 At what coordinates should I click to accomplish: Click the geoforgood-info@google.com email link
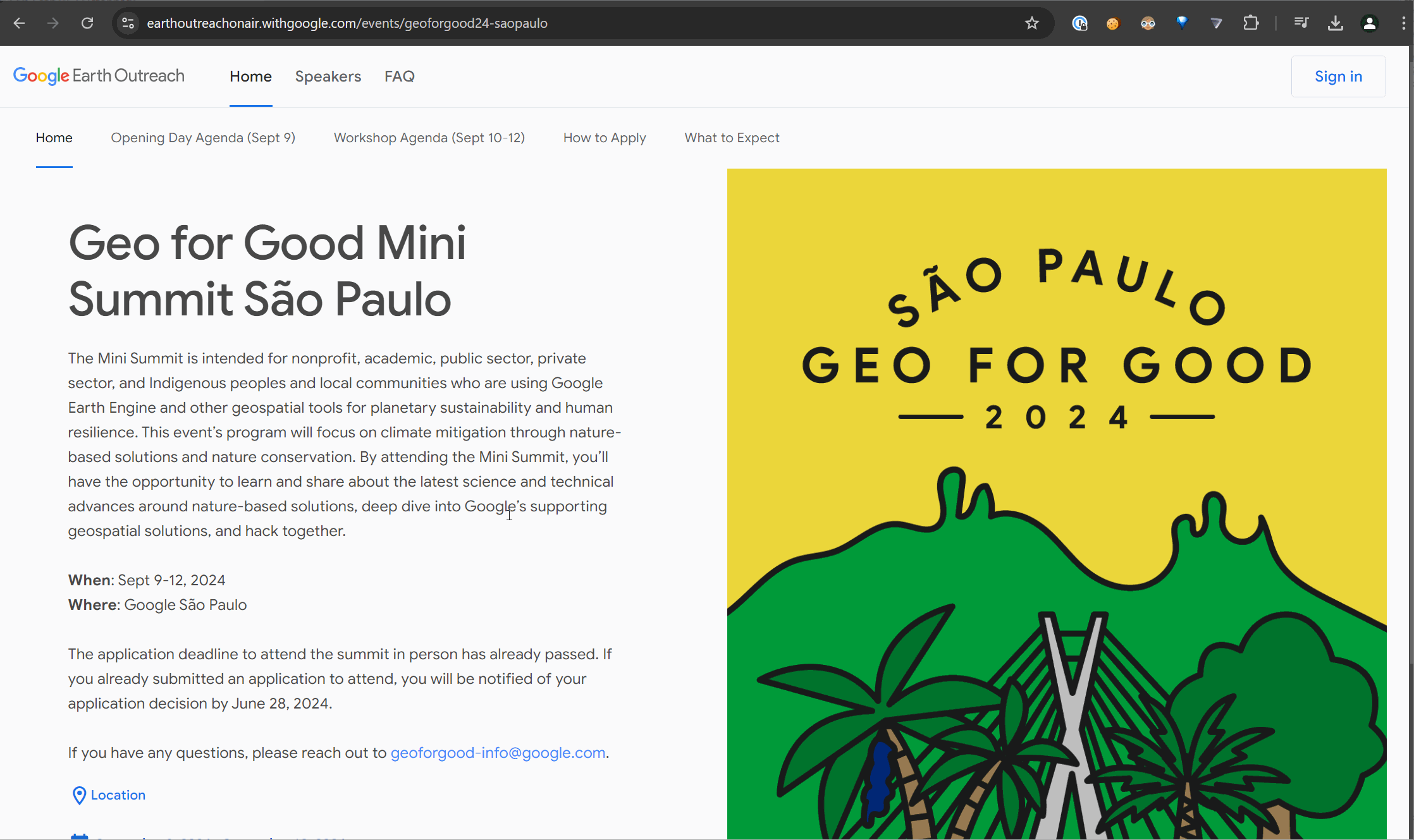tap(498, 753)
